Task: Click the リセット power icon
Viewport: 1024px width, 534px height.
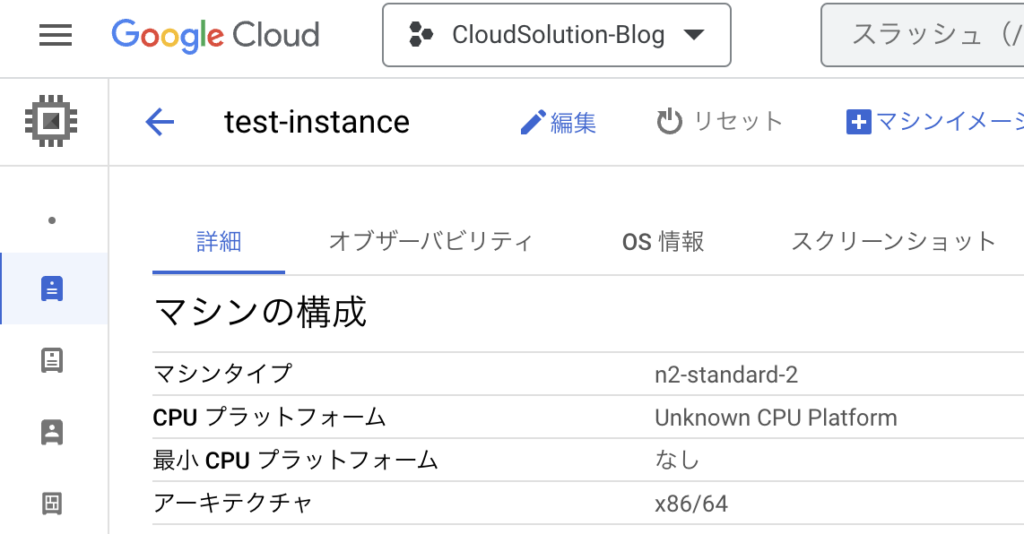Action: tap(669, 122)
